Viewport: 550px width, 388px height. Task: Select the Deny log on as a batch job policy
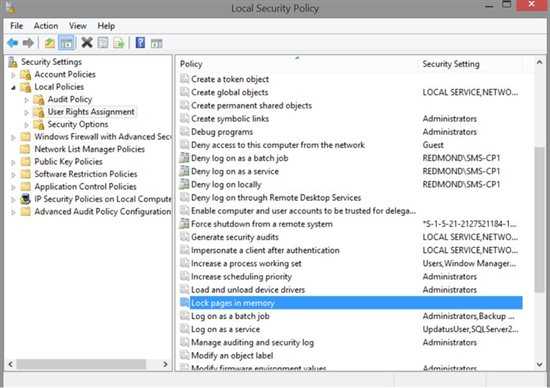click(240, 158)
